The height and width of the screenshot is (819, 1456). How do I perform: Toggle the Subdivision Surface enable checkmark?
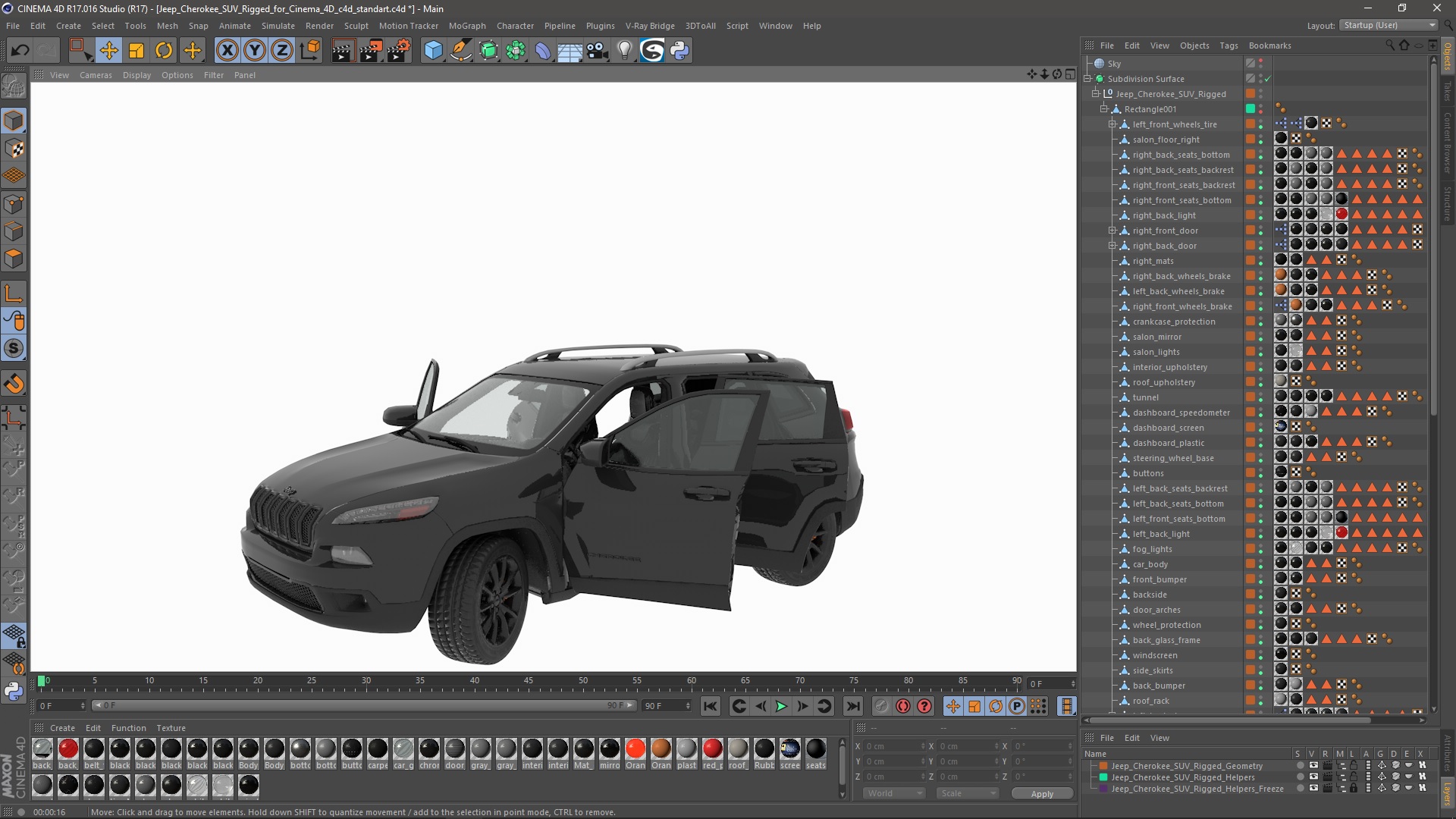pyautogui.click(x=1267, y=79)
